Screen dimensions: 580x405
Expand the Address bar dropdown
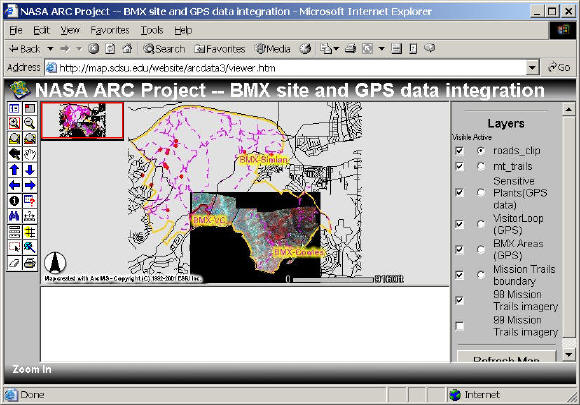pyautogui.click(x=532, y=68)
